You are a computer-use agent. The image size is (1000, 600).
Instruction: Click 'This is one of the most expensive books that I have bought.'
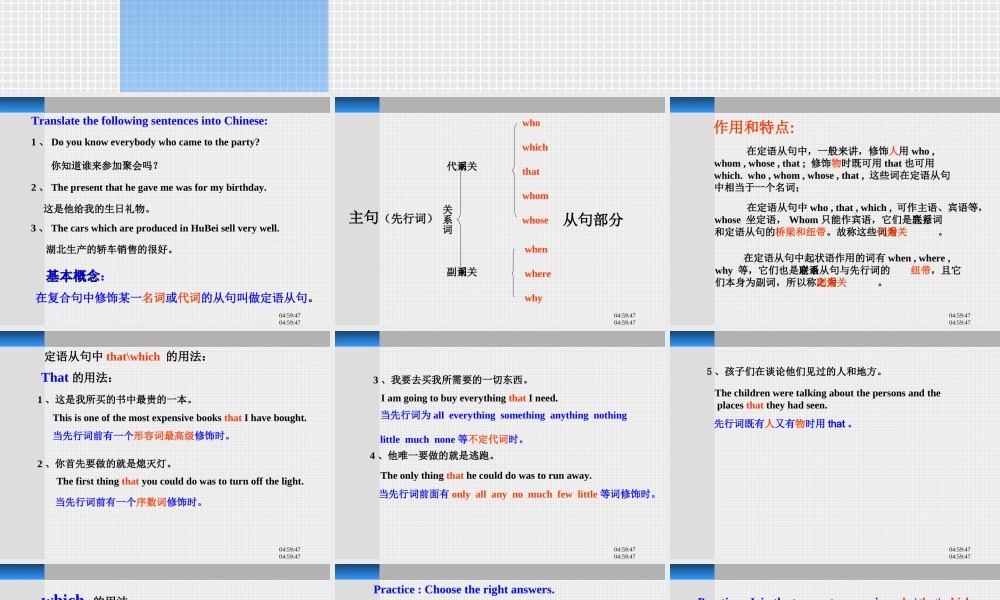pyautogui.click(x=179, y=418)
